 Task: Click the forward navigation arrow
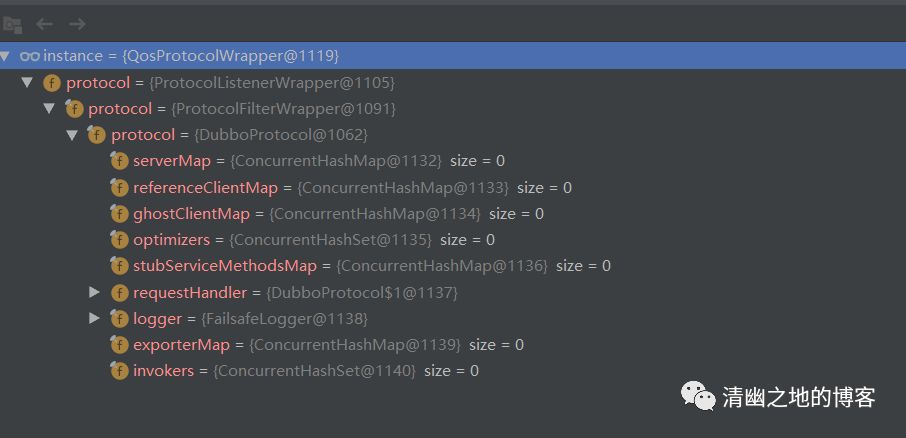coord(77,24)
